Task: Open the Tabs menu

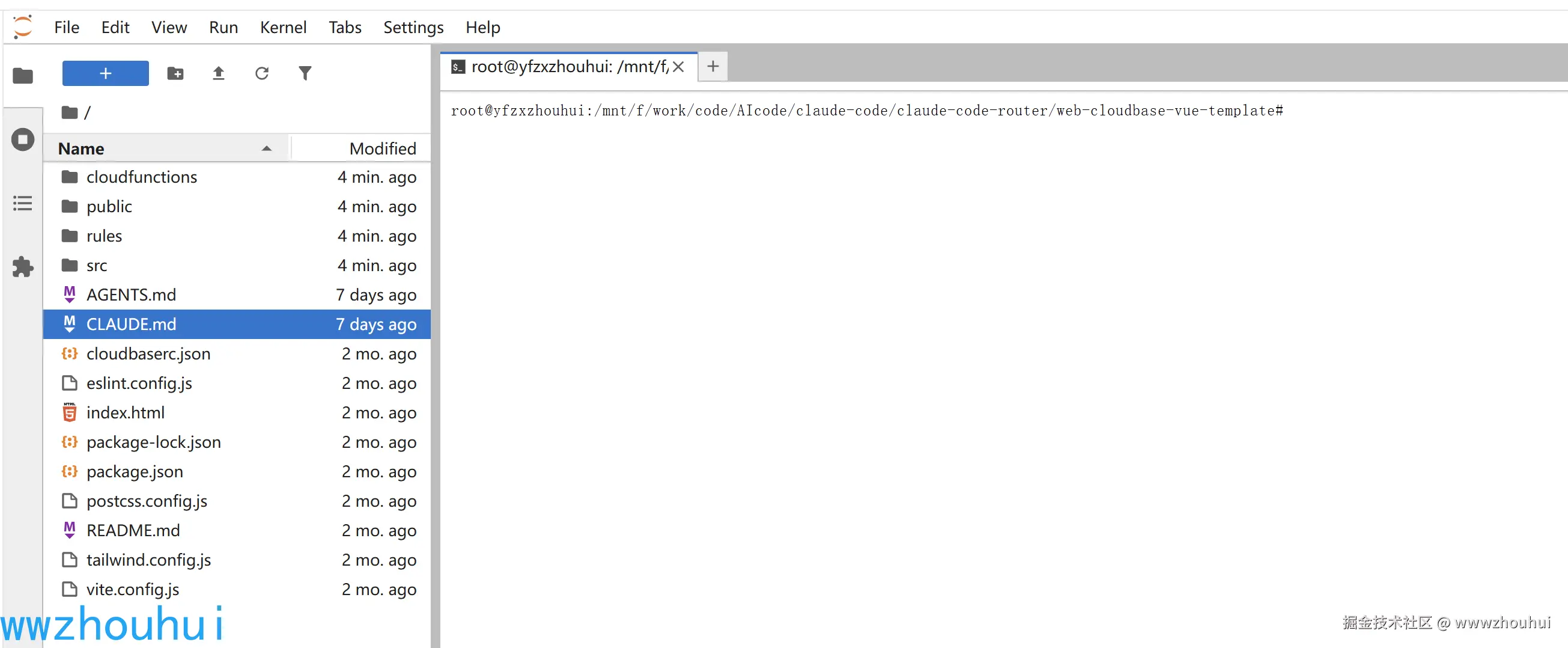Action: (x=344, y=28)
